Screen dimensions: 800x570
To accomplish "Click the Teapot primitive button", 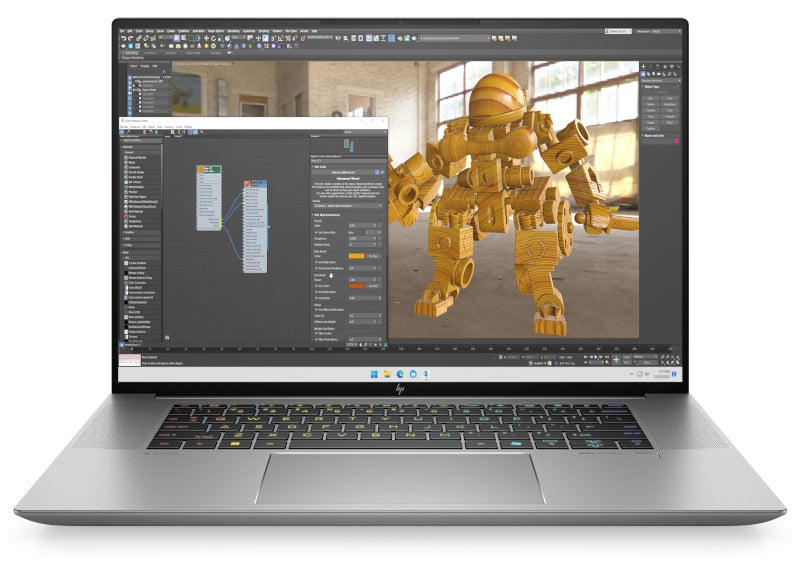I will point(651,122).
